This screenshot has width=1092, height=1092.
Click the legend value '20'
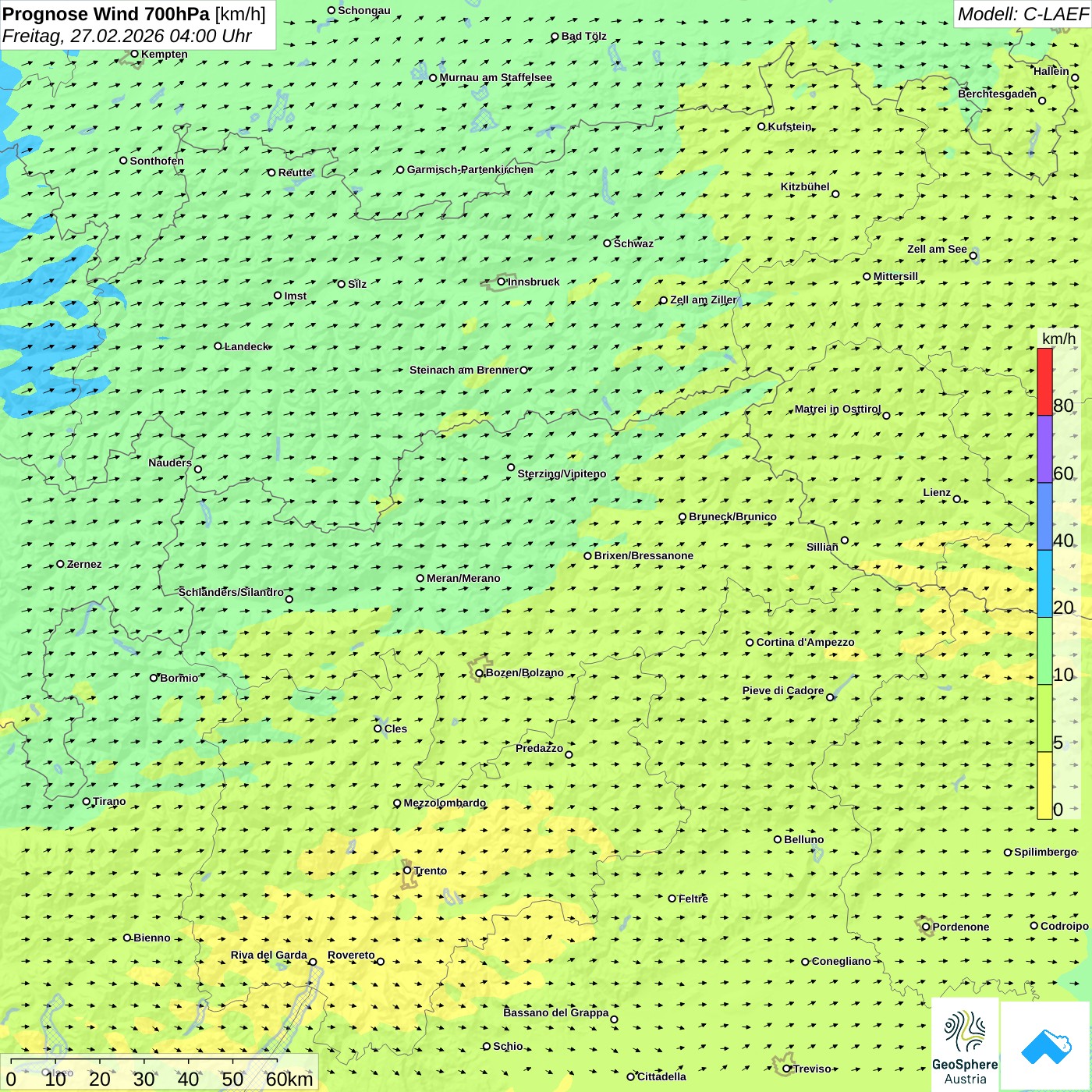[x=1063, y=608]
